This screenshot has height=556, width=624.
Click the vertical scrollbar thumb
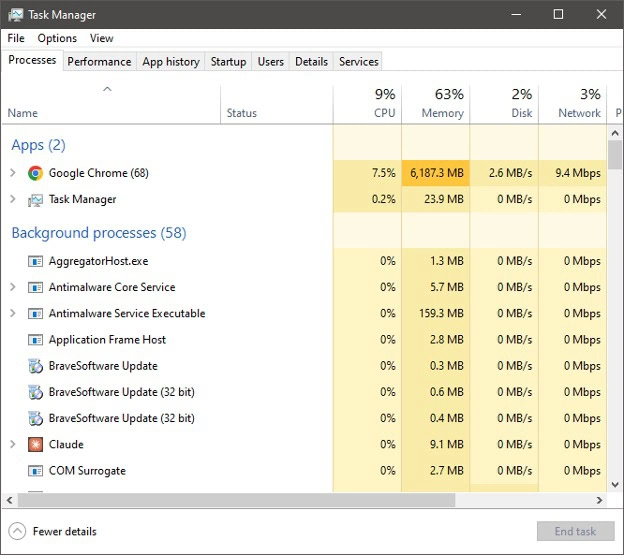[x=615, y=155]
